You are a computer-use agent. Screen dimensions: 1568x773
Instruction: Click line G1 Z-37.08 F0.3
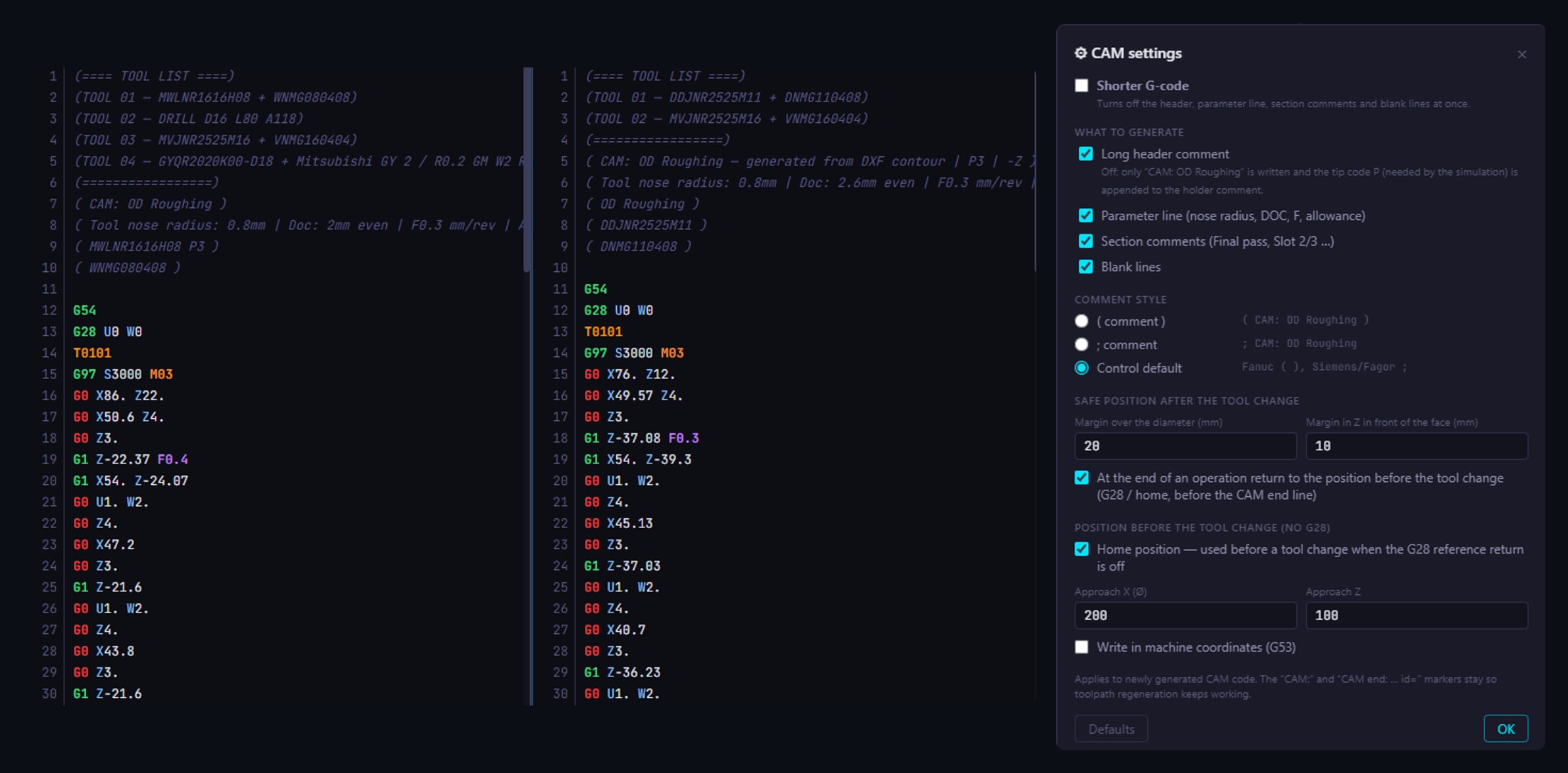click(x=642, y=438)
